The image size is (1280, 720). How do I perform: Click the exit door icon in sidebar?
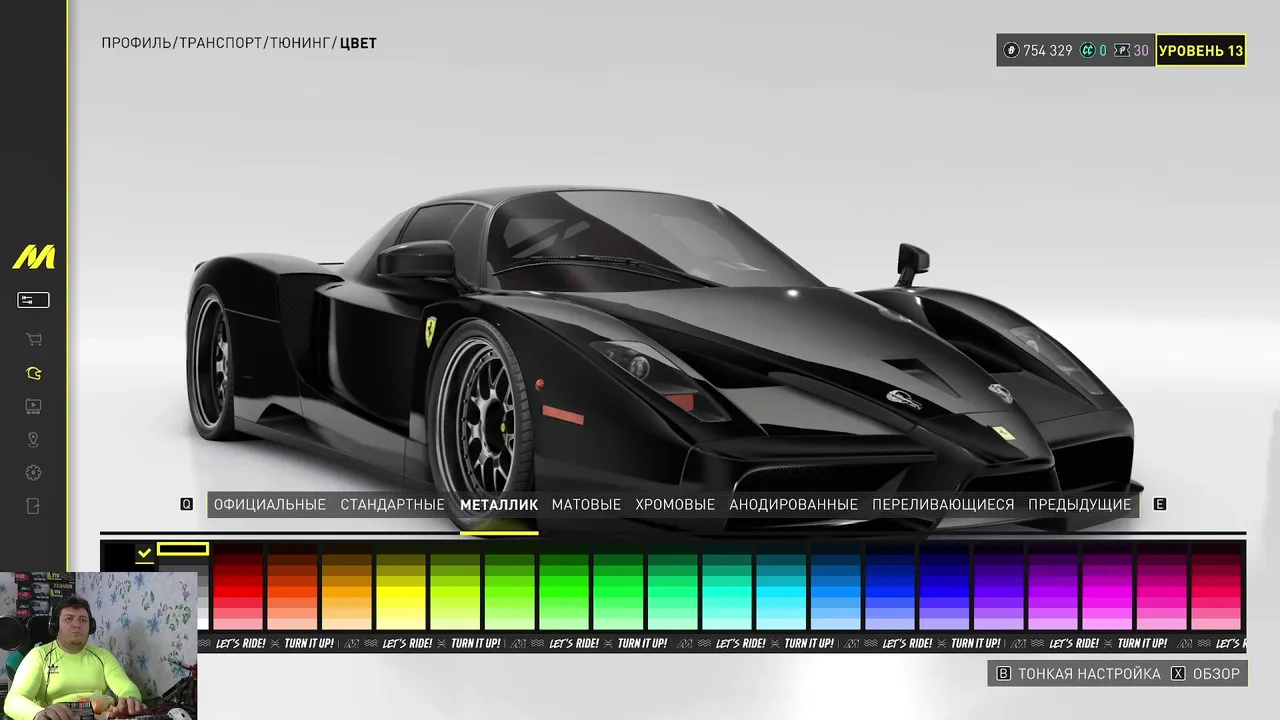[x=33, y=506]
